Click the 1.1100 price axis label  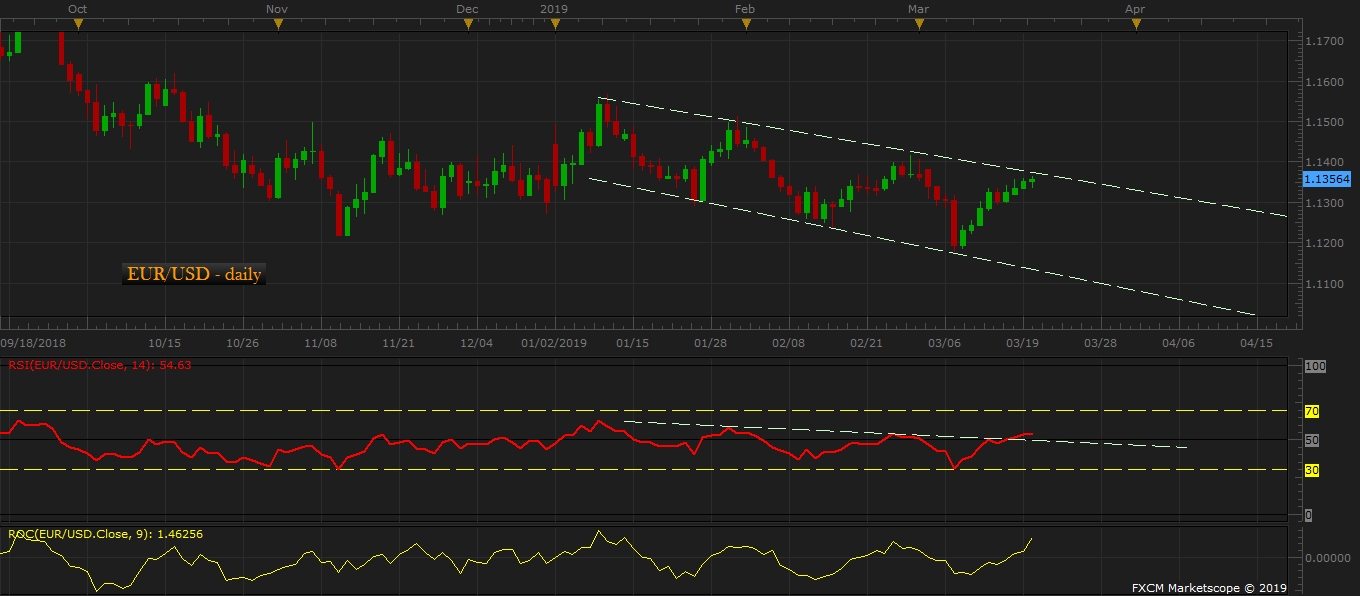tap(1323, 284)
